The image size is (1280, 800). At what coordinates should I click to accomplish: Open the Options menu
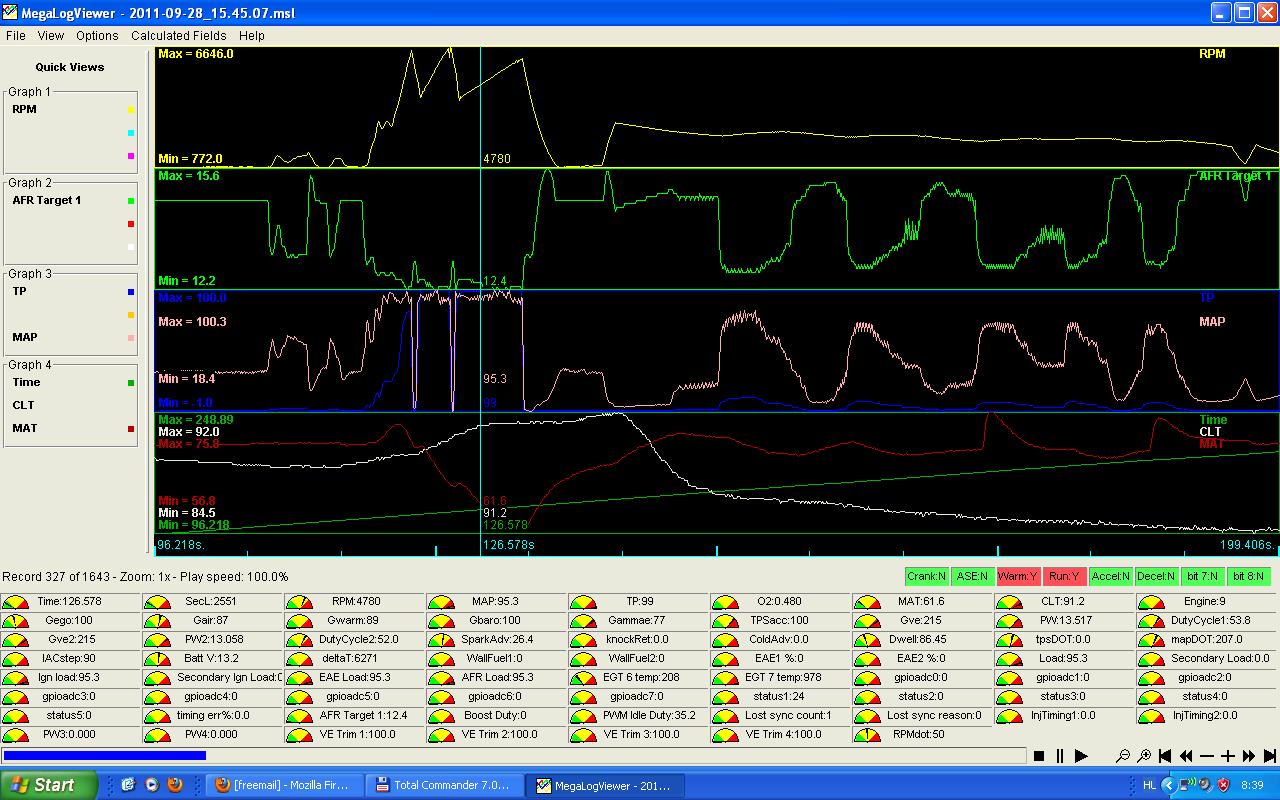[97, 35]
